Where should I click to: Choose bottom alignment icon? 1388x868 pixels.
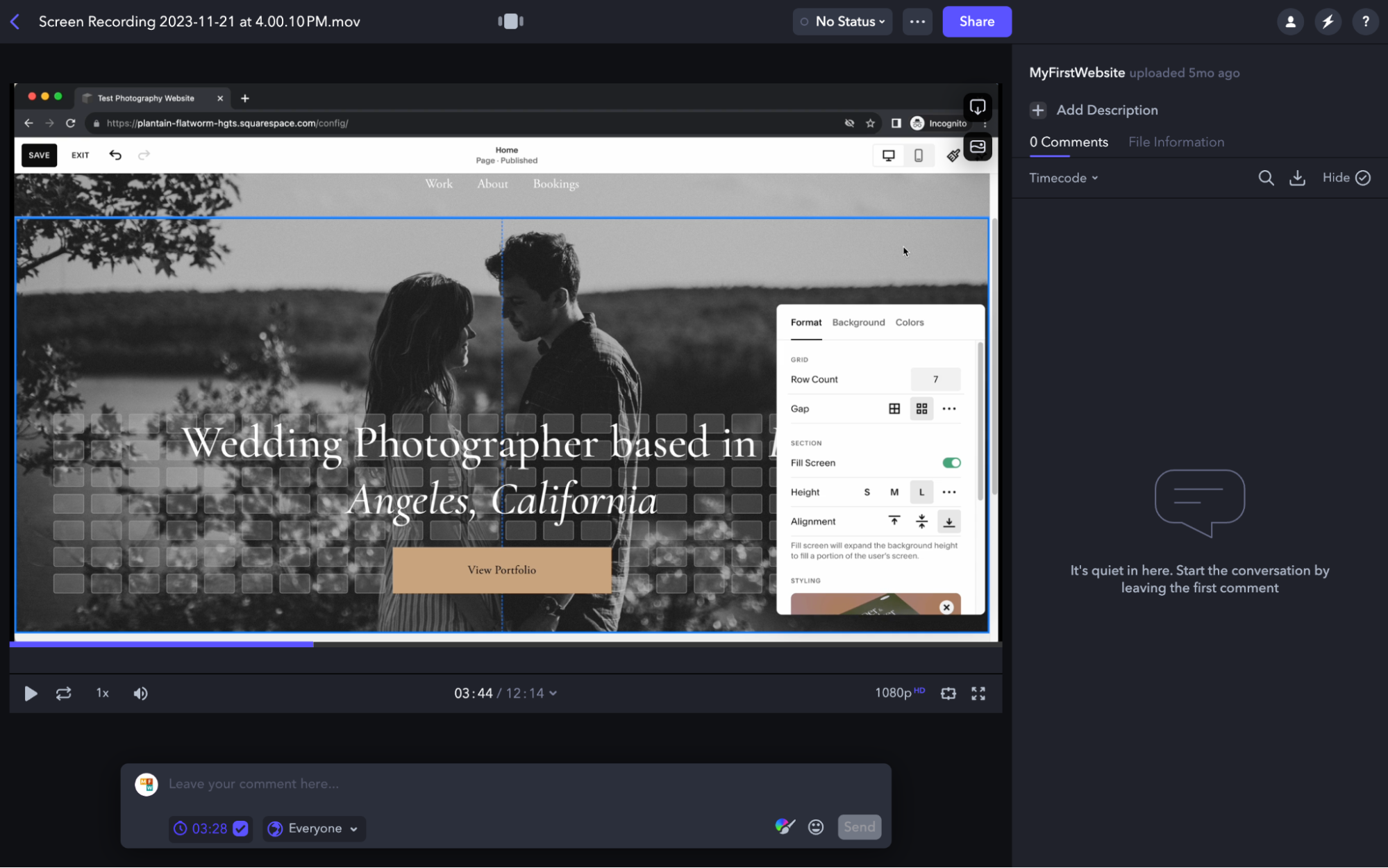click(x=948, y=521)
